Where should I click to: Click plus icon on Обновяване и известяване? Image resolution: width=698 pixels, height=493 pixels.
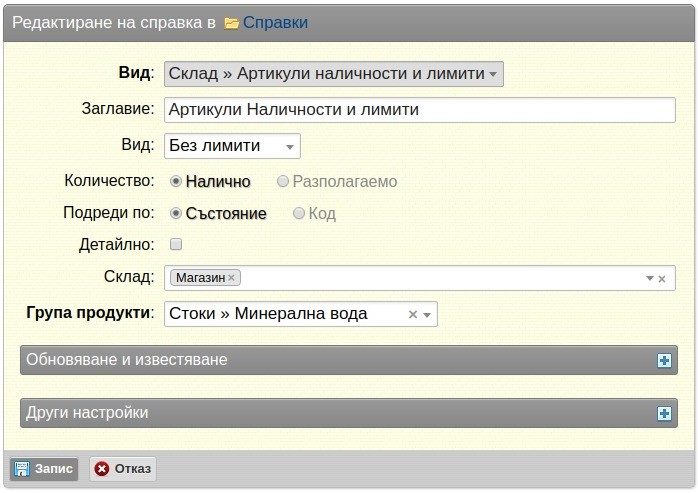[x=664, y=361]
